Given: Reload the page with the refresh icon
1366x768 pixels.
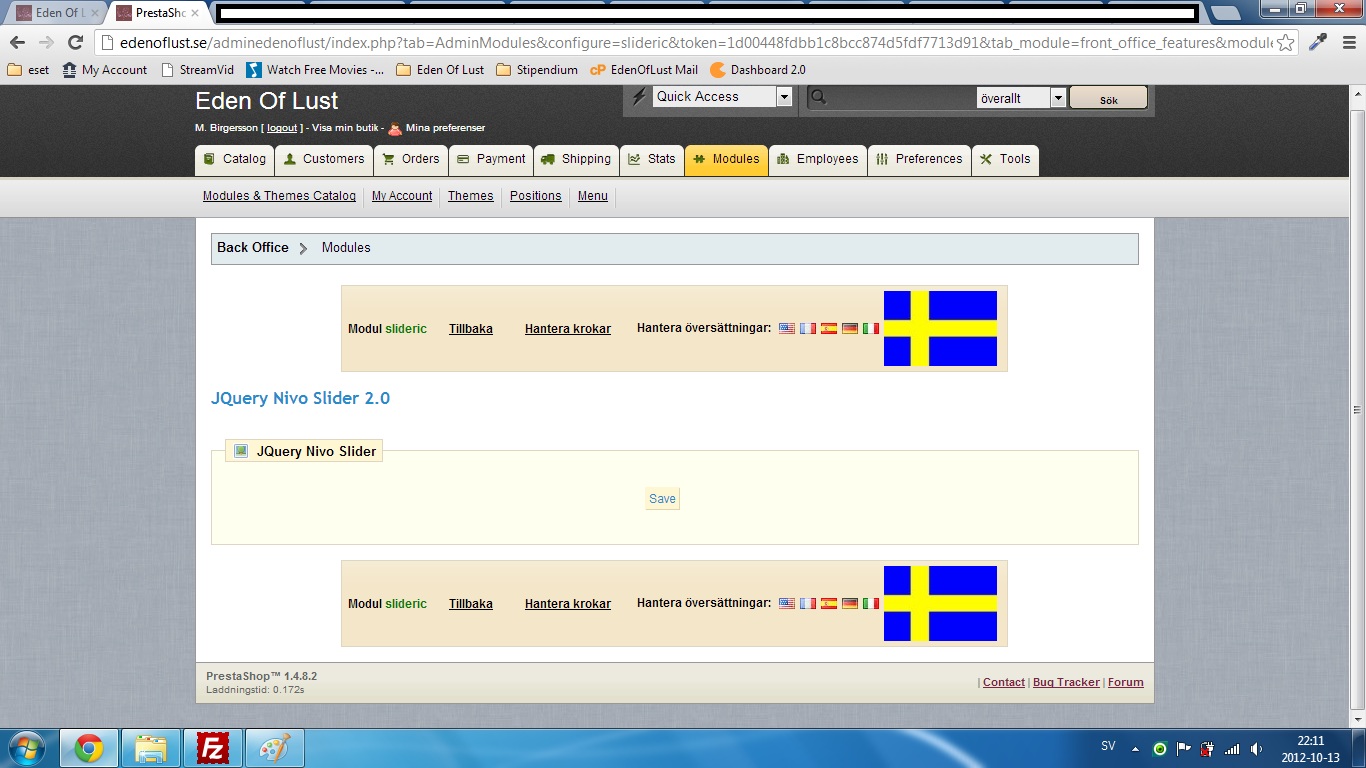Looking at the screenshot, I should pyautogui.click(x=75, y=42).
